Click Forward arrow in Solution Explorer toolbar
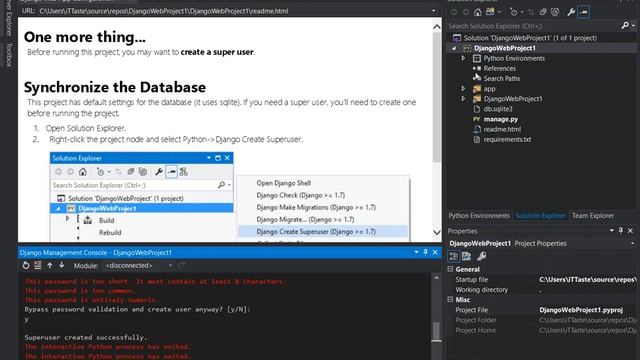This screenshot has height=360, width=640. [x=466, y=12]
